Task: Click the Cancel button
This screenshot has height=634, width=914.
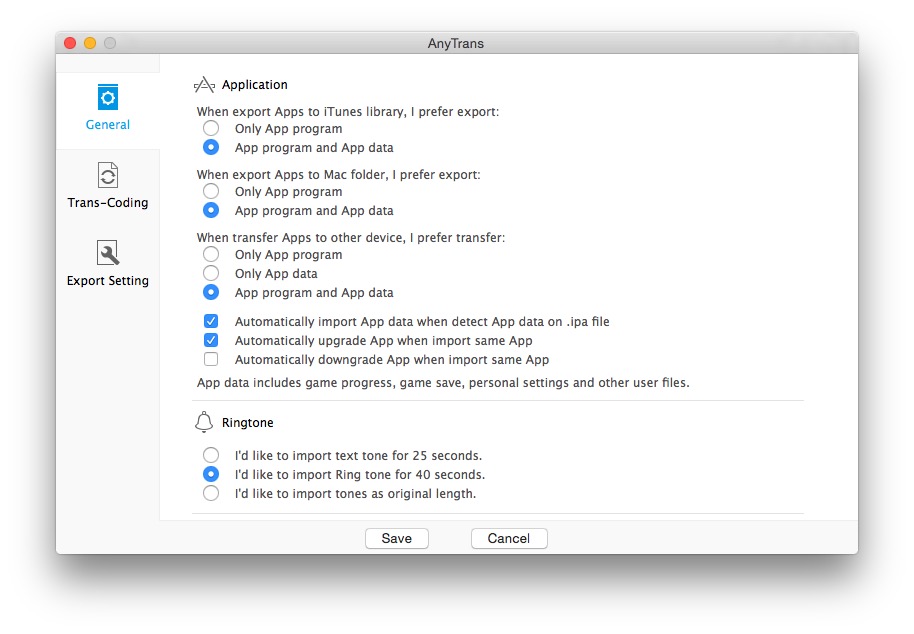Action: pos(509,538)
